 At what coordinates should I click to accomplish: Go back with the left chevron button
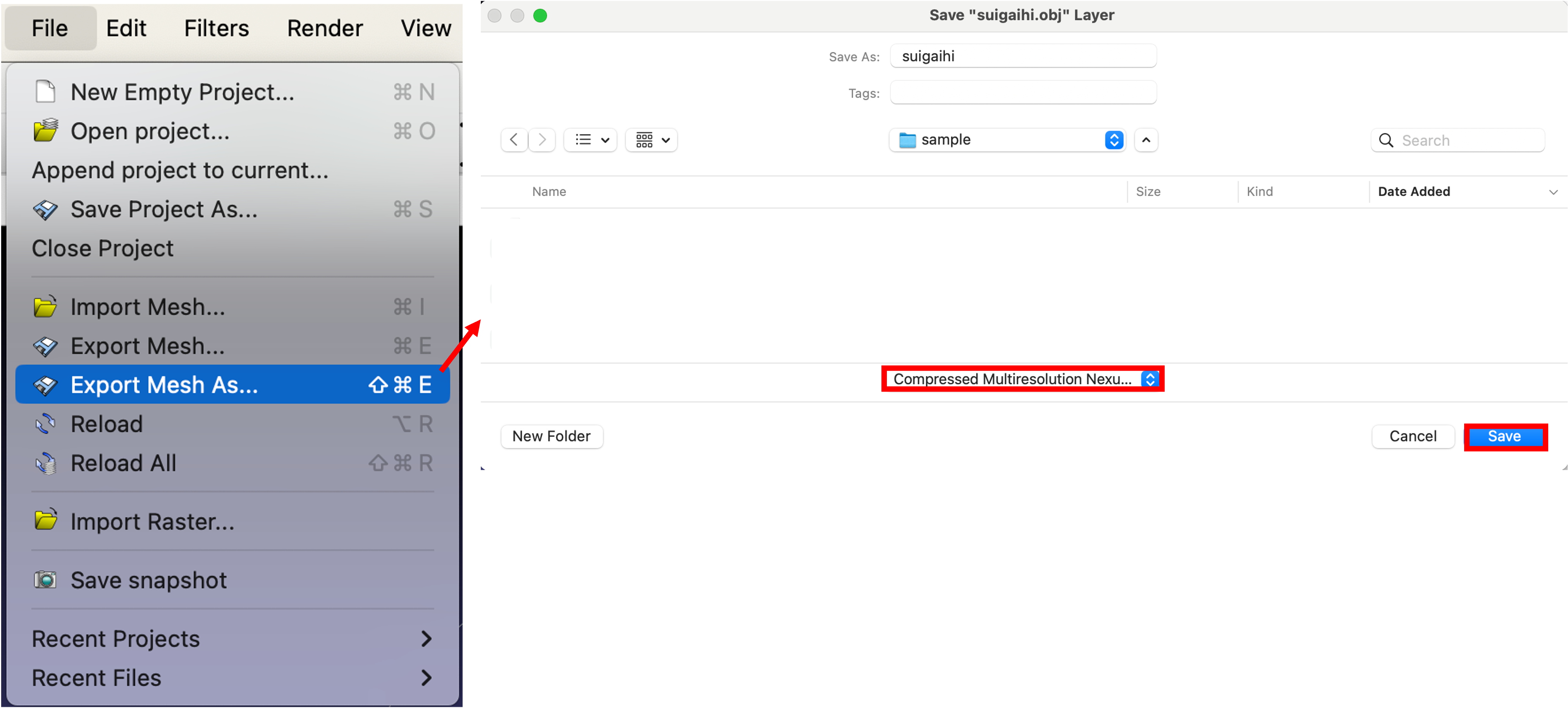pos(515,140)
